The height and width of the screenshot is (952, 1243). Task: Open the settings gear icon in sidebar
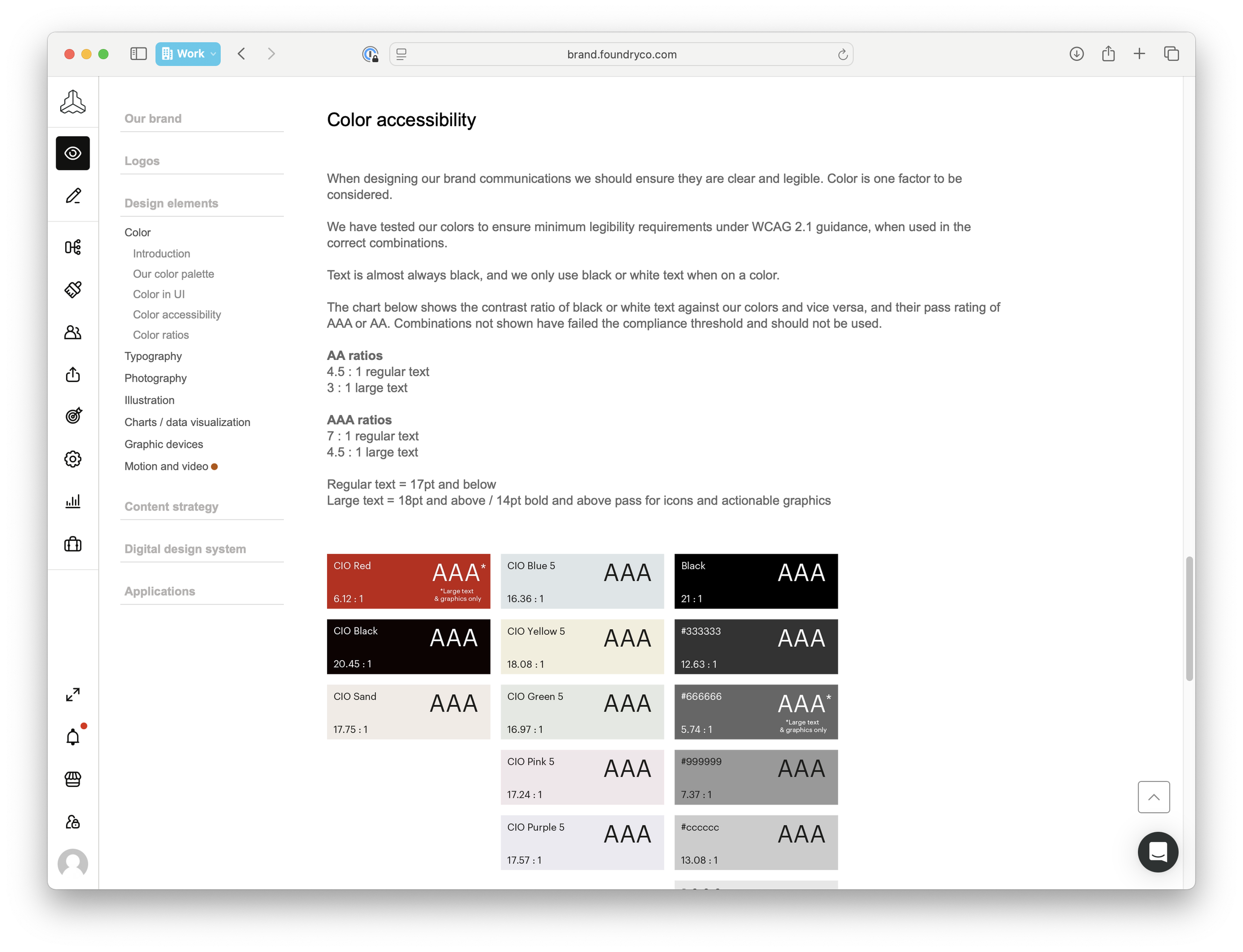tap(73, 459)
